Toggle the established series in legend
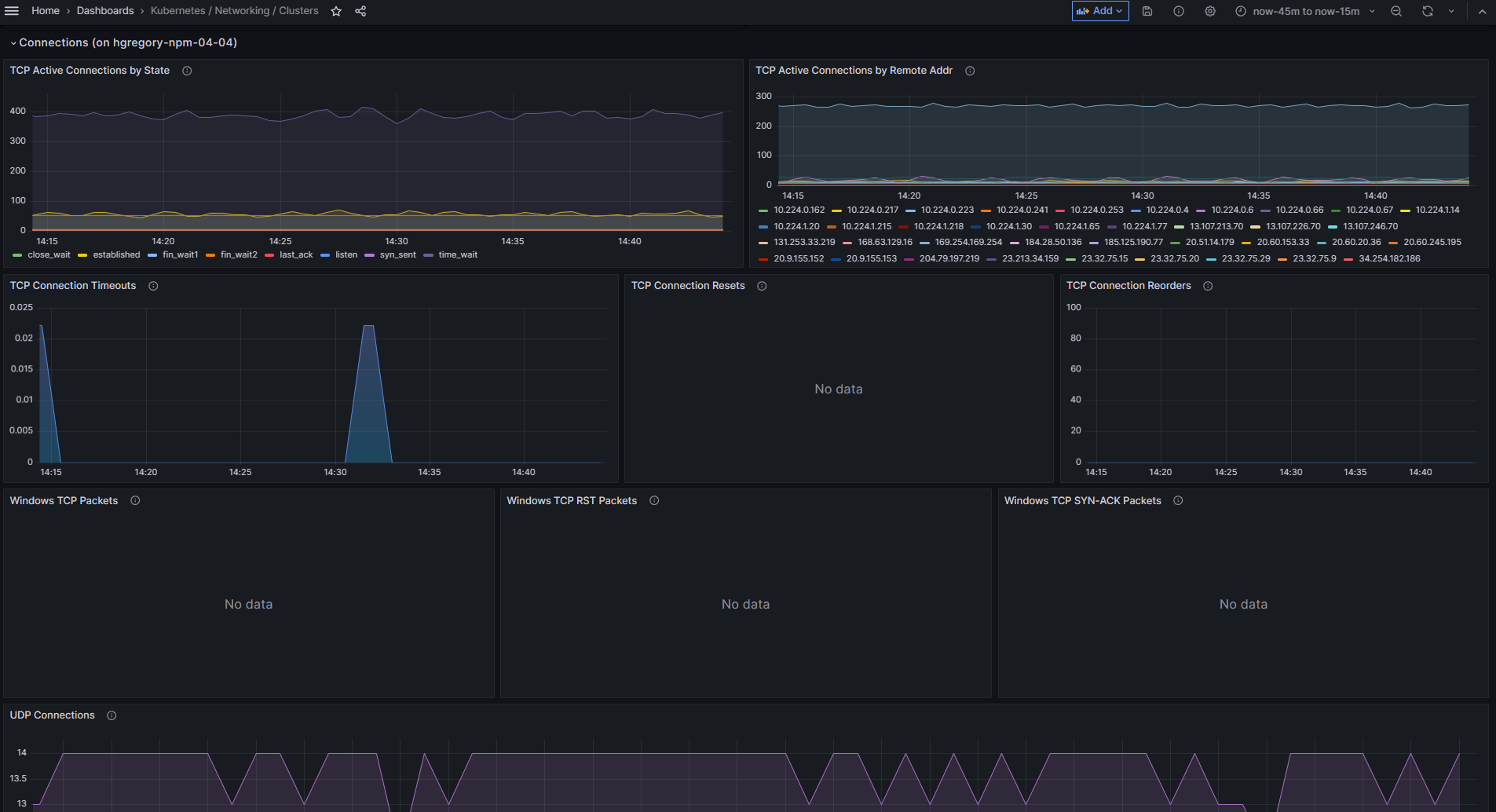This screenshot has width=1496, height=812. click(116, 254)
